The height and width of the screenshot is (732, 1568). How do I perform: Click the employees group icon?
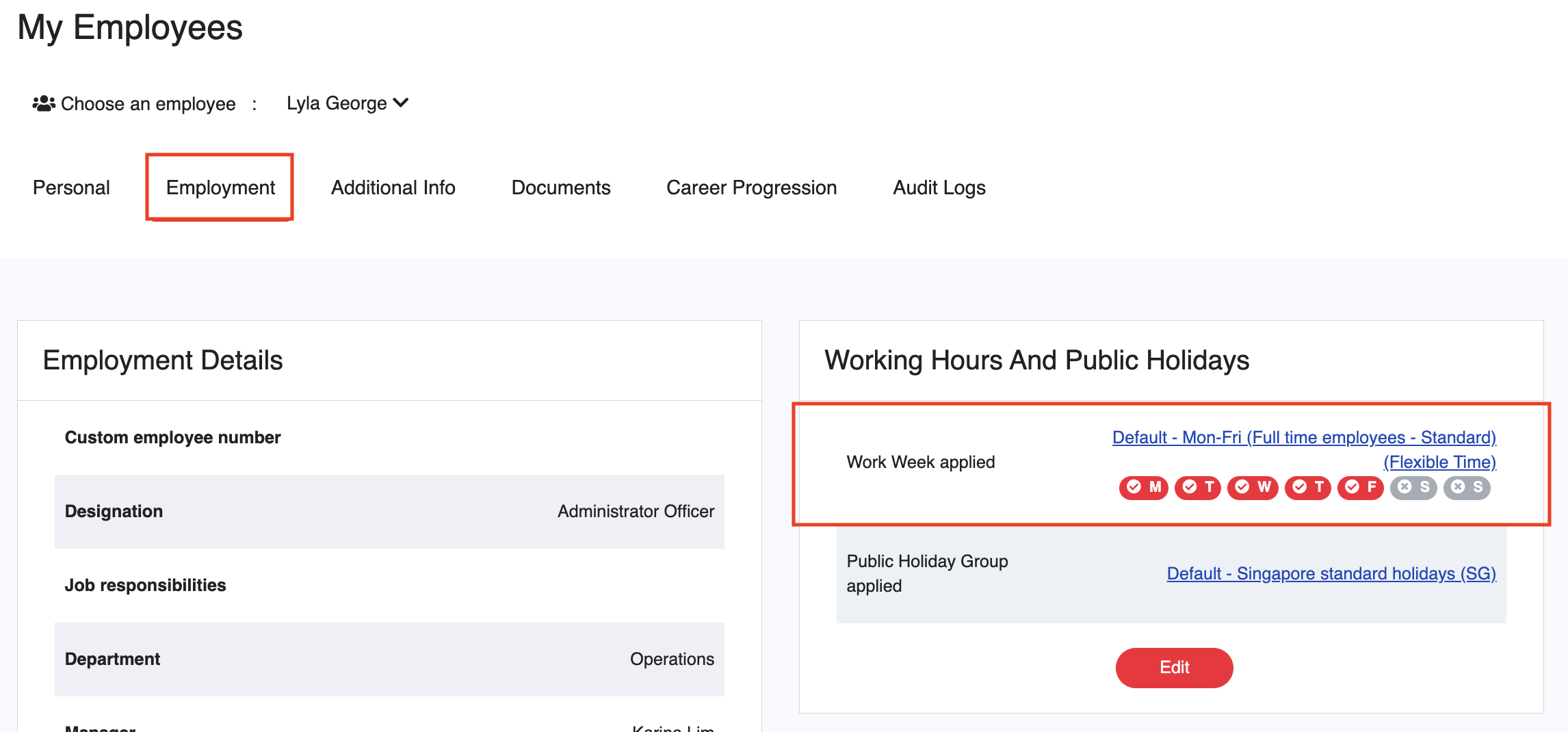(x=44, y=103)
